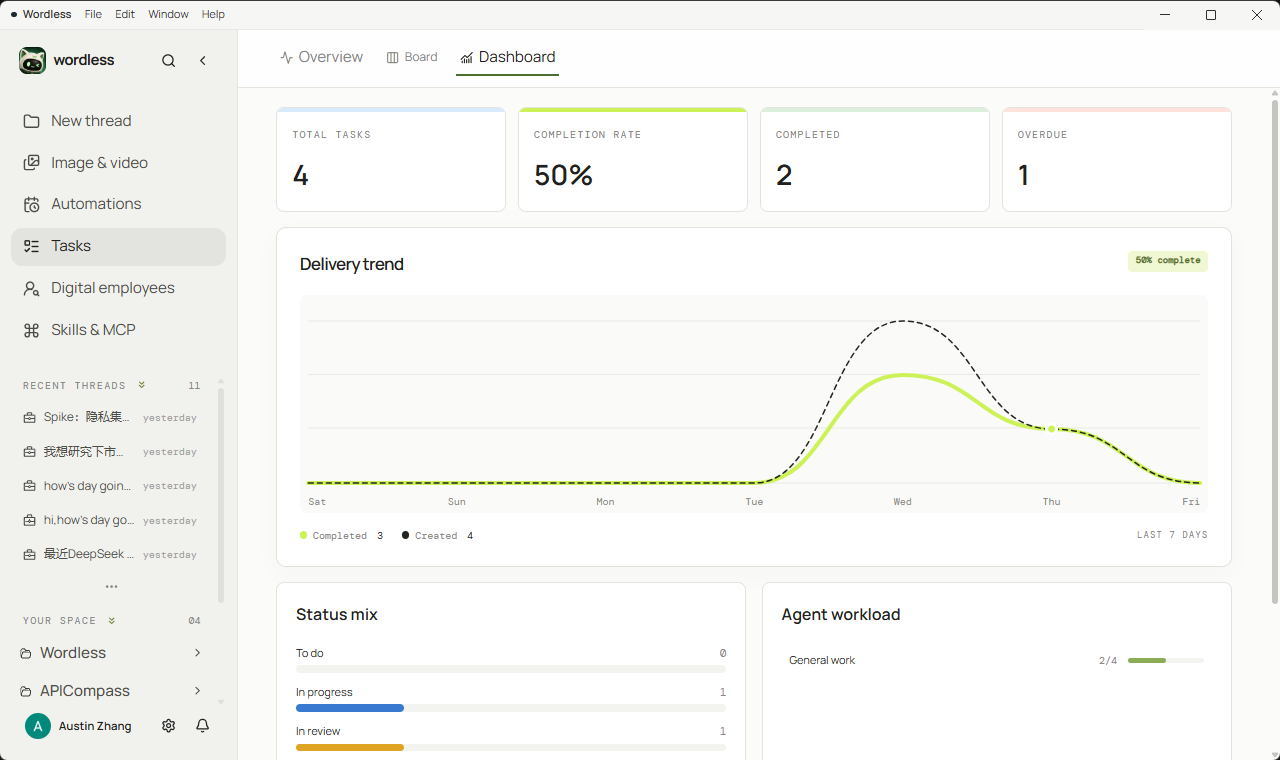Show more threads via ellipsis
This screenshot has height=760, width=1280.
112,587
